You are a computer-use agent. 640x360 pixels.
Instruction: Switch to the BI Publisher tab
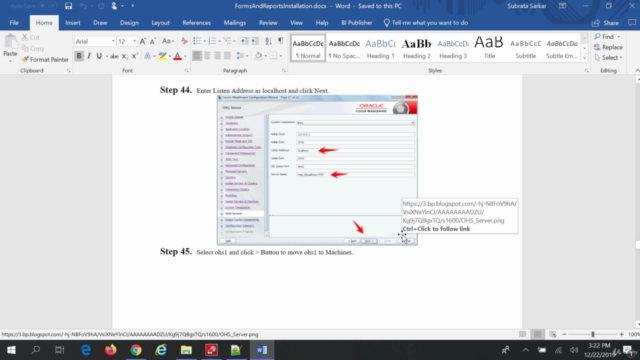(356, 23)
